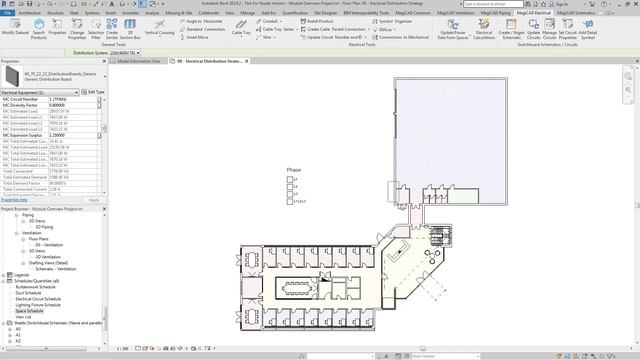Switch to the Architecture ribbon tab
Image resolution: width=640 pixels, height=360 pixels.
click(30, 13)
